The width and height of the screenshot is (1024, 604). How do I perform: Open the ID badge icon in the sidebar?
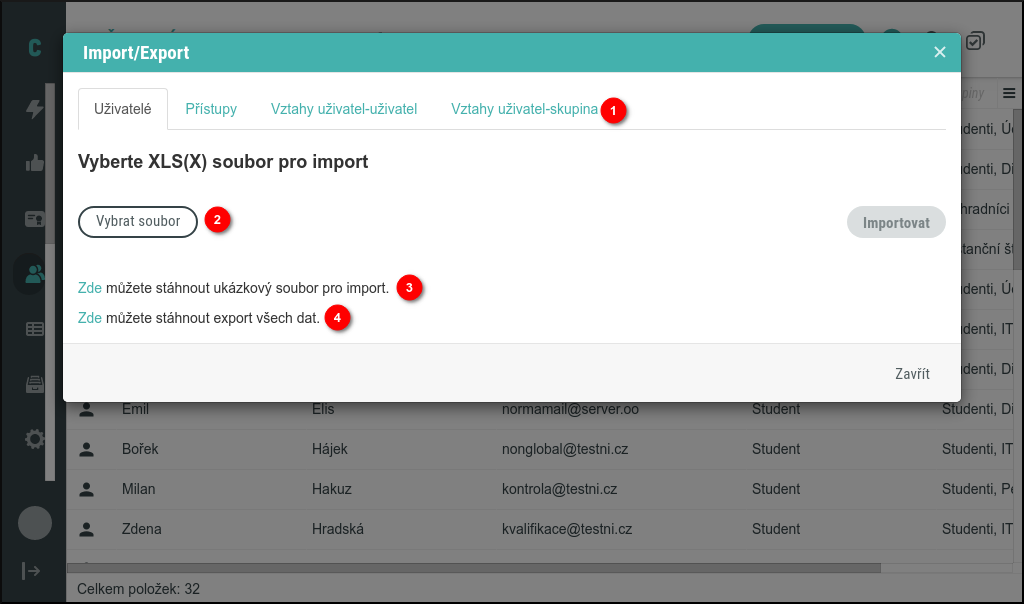point(33,219)
